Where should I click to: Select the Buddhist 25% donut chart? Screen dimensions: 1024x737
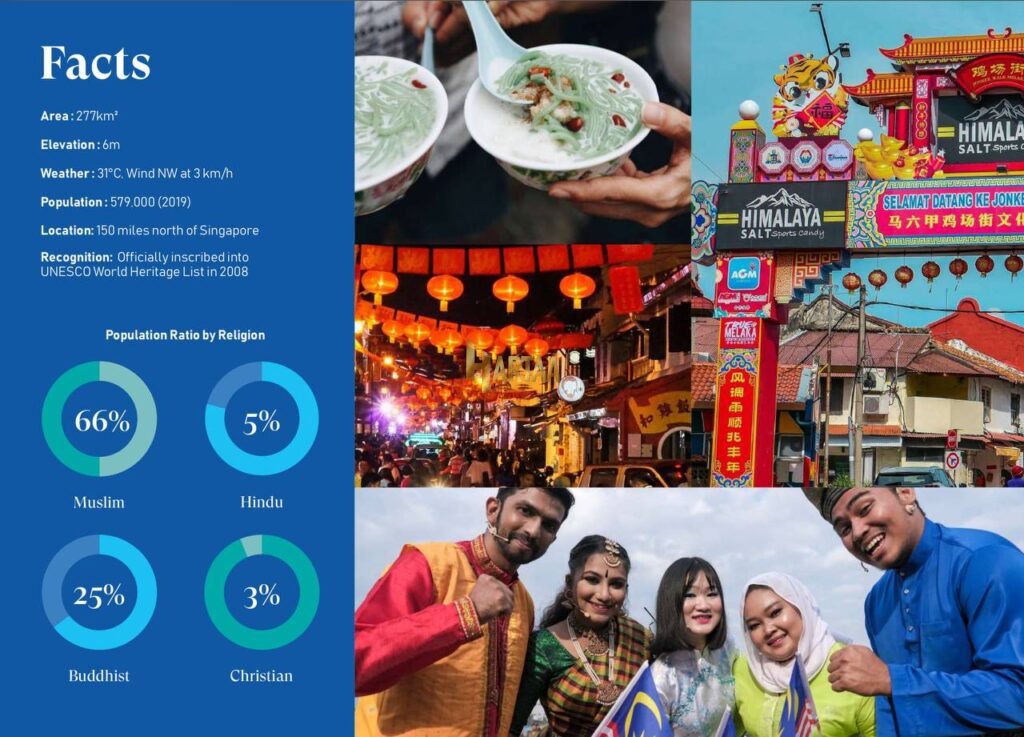(x=99, y=593)
